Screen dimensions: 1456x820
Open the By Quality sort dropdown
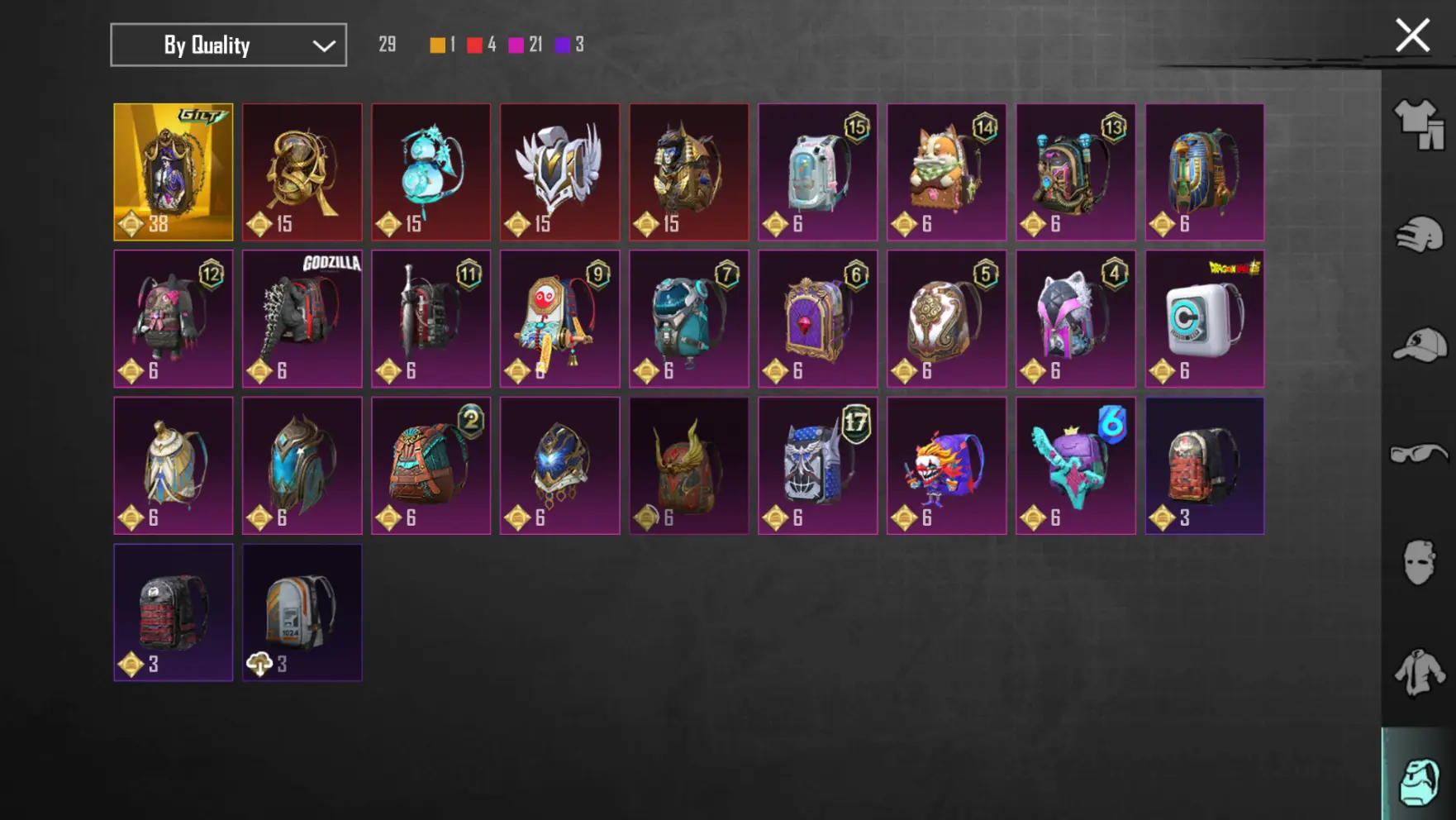pos(229,45)
